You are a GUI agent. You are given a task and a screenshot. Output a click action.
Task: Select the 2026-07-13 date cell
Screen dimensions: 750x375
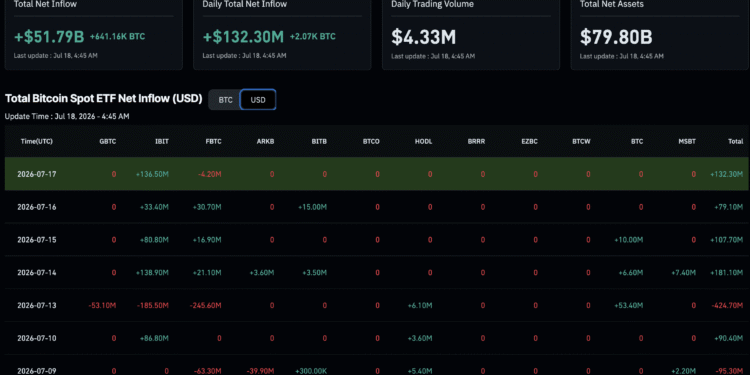click(x=37, y=305)
